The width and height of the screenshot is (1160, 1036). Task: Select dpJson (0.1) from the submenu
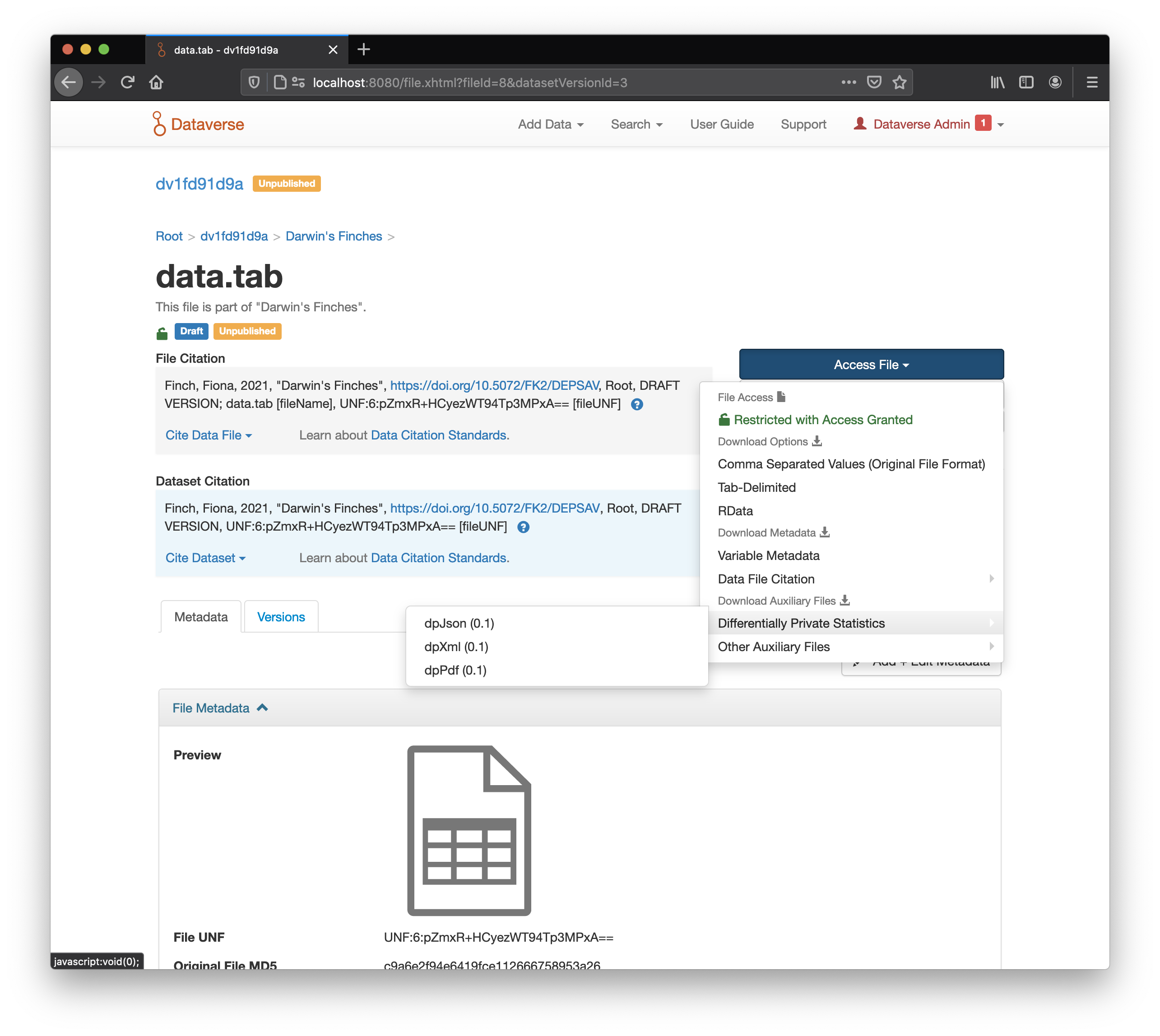pyautogui.click(x=459, y=623)
